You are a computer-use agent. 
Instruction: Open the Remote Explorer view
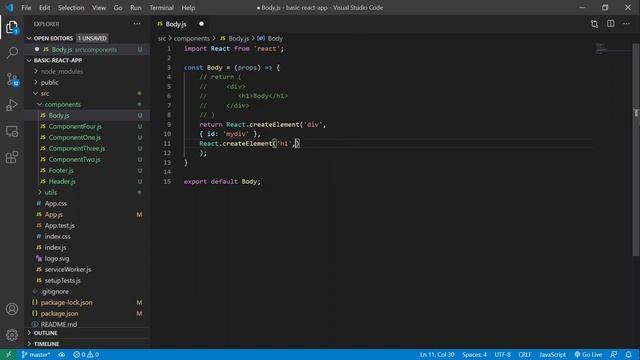coord(12,131)
